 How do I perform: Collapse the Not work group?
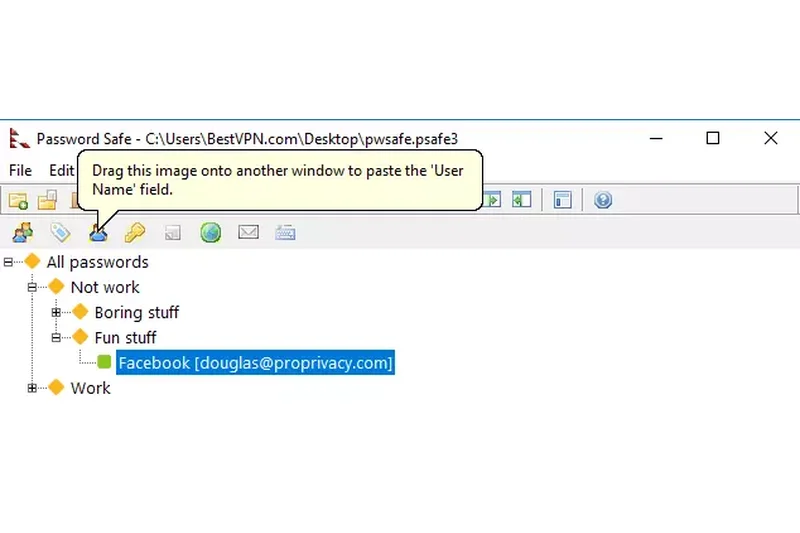tap(32, 287)
